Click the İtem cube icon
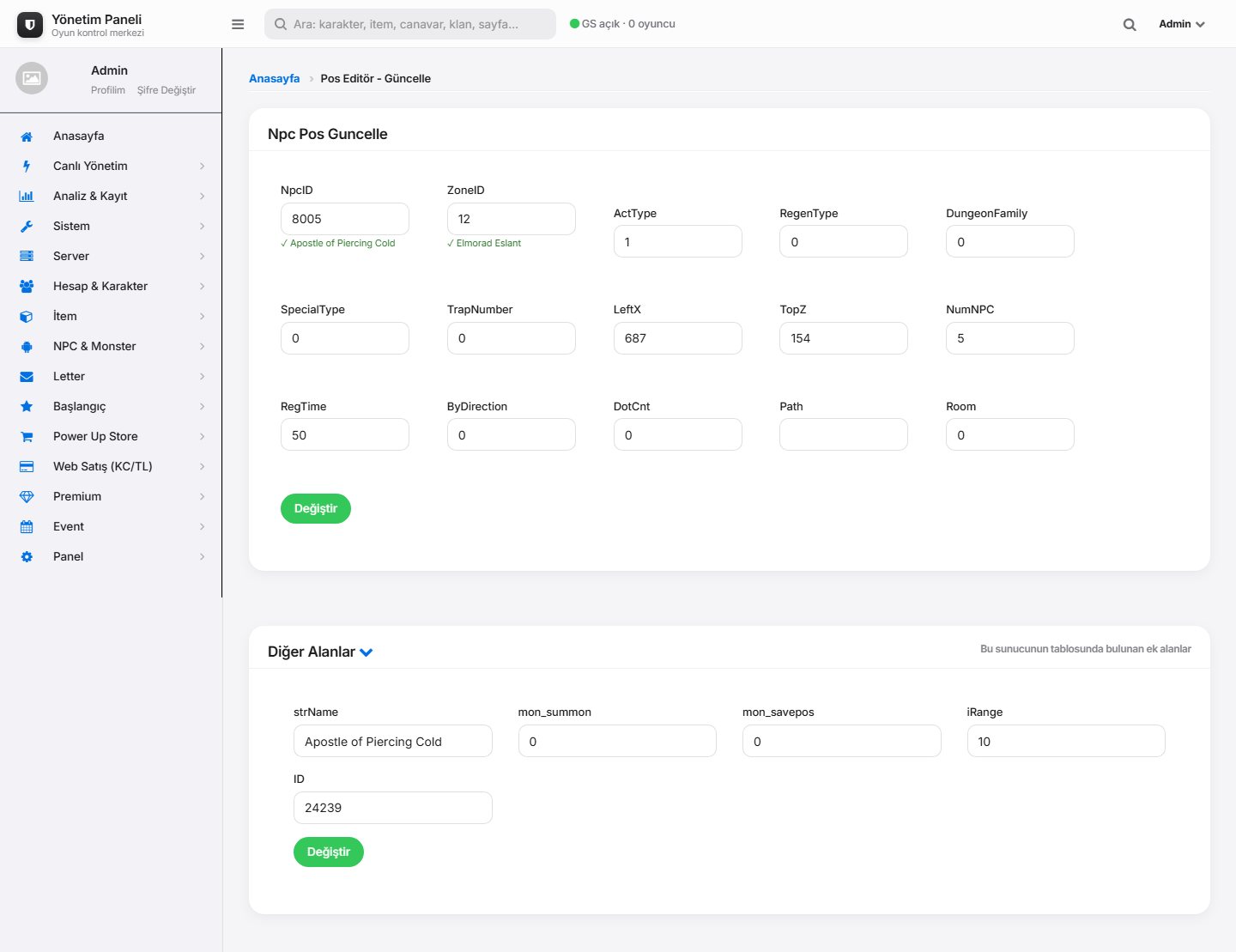 click(27, 317)
